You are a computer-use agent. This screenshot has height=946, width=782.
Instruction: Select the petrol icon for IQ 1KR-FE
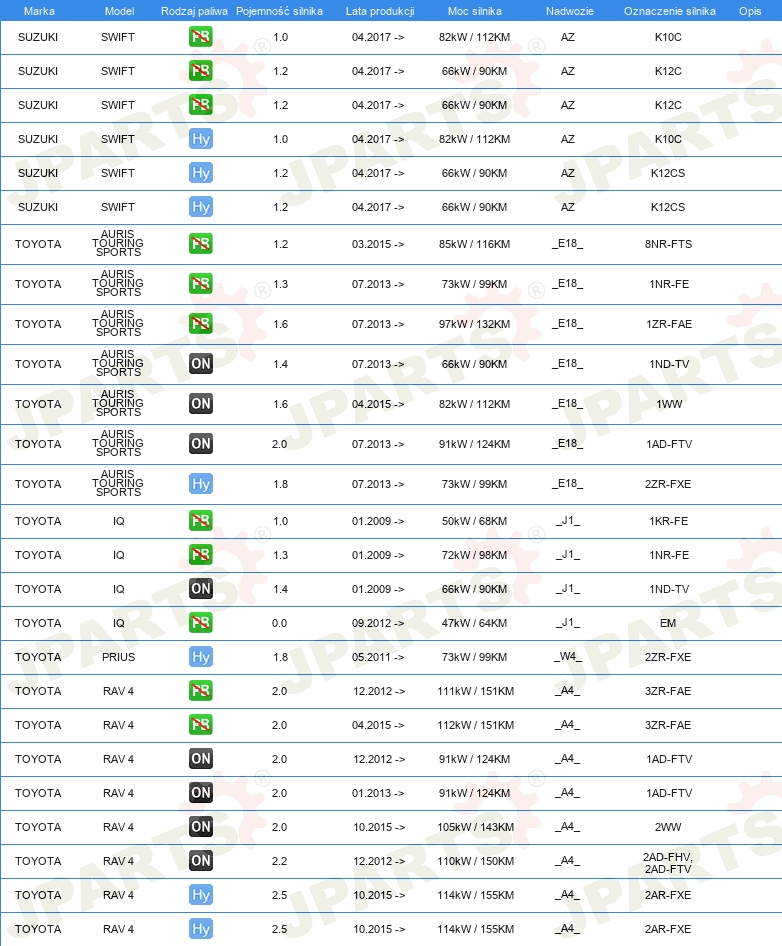(x=200, y=521)
